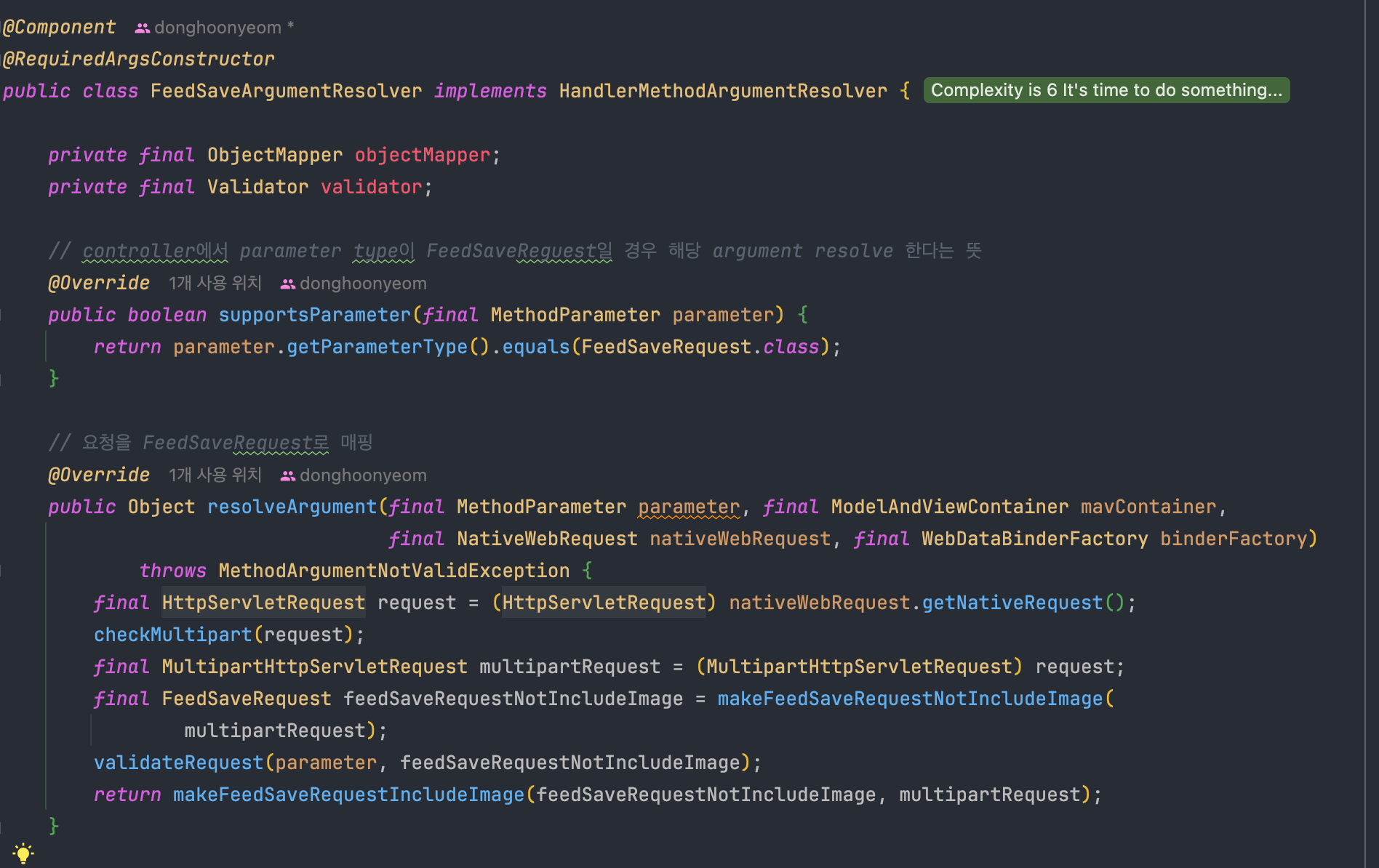Click author icon on the resolveArgument method hint

pyautogui.click(x=288, y=476)
